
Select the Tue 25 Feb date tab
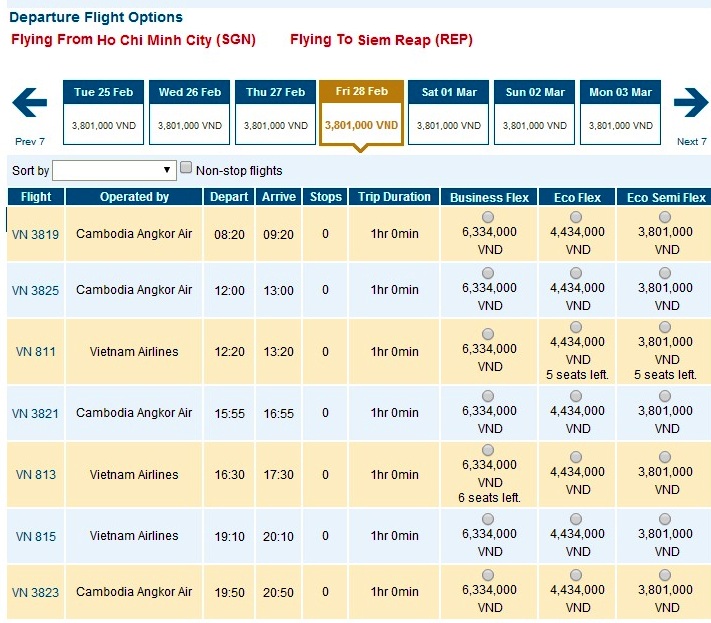click(x=103, y=110)
